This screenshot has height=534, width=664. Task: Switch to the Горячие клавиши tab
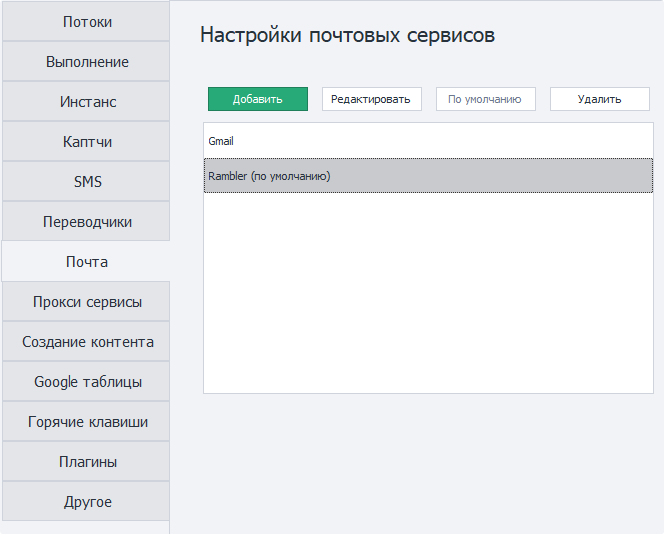87,422
